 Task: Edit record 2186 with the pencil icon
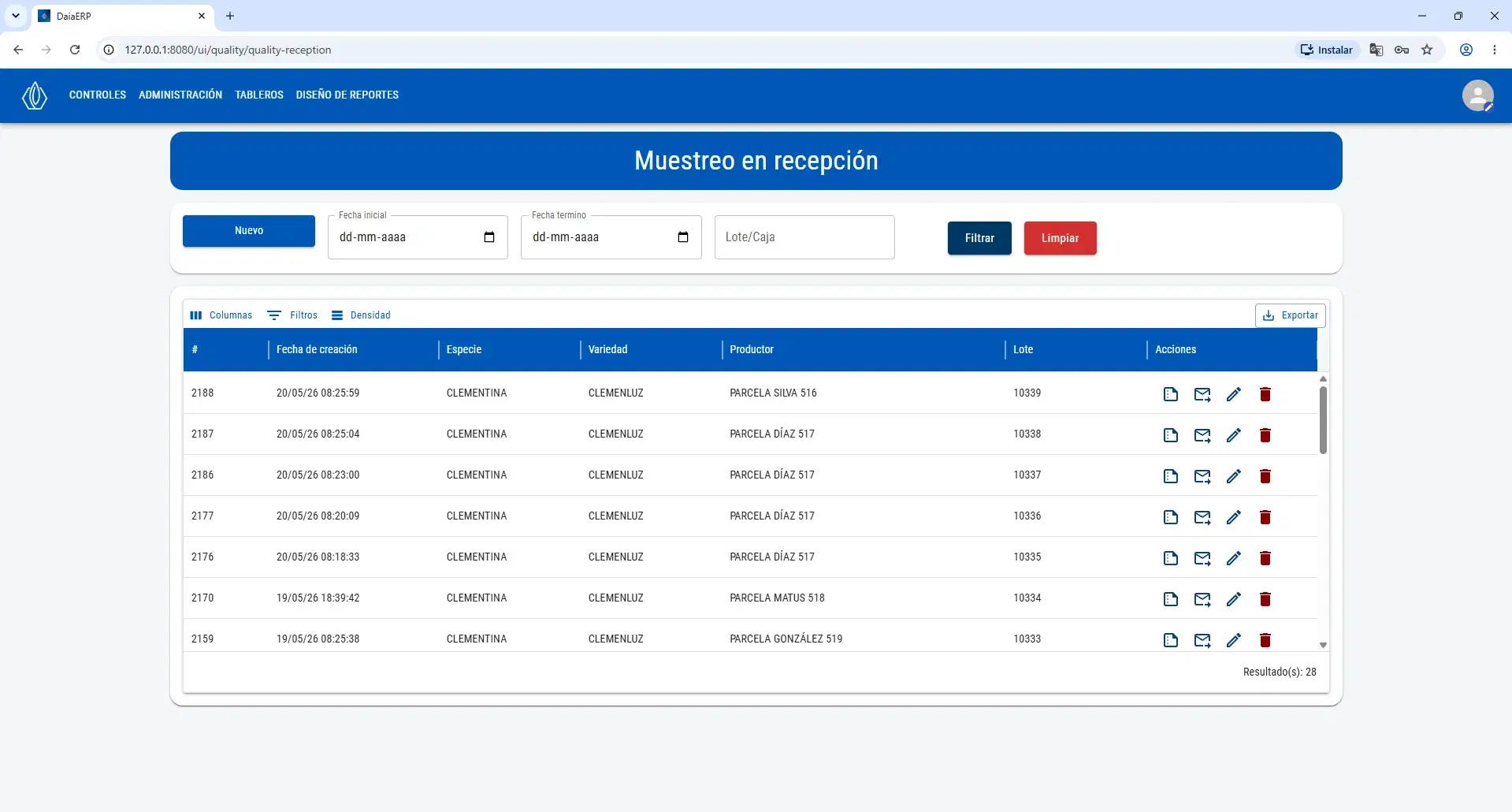tap(1234, 476)
